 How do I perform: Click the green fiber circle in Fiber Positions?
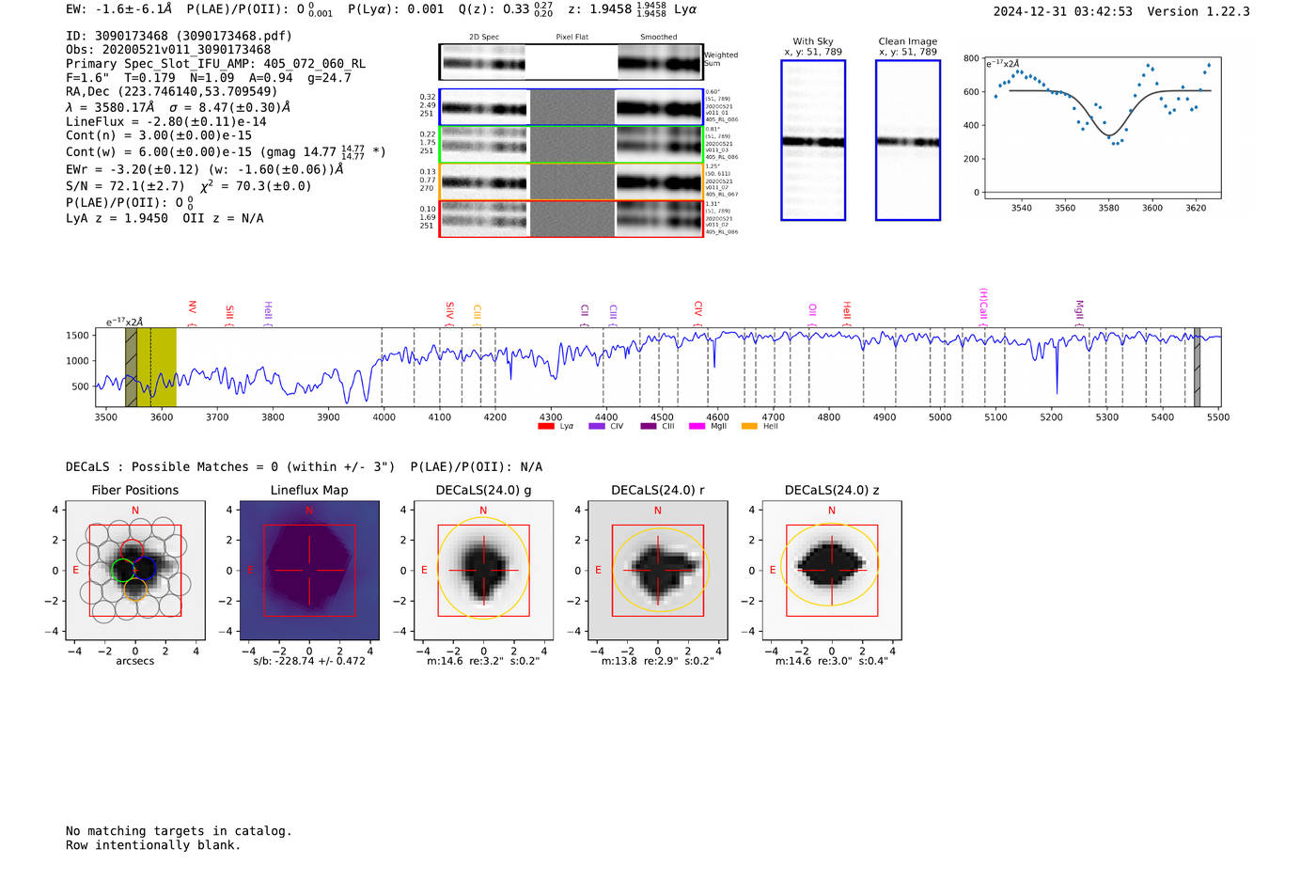tap(123, 570)
